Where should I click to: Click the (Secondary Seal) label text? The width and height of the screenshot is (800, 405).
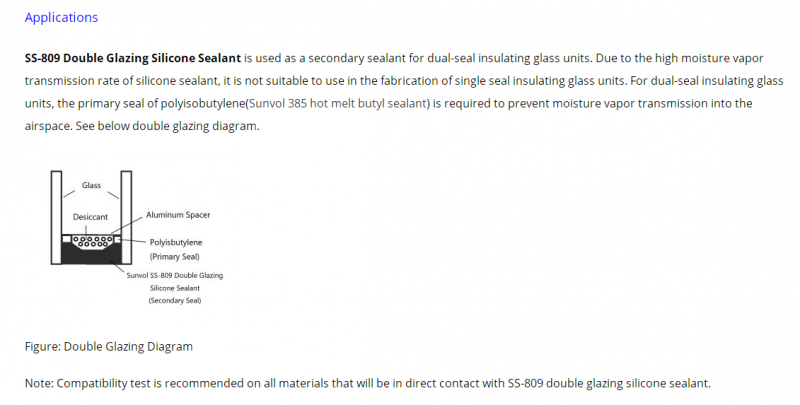pyautogui.click(x=175, y=300)
